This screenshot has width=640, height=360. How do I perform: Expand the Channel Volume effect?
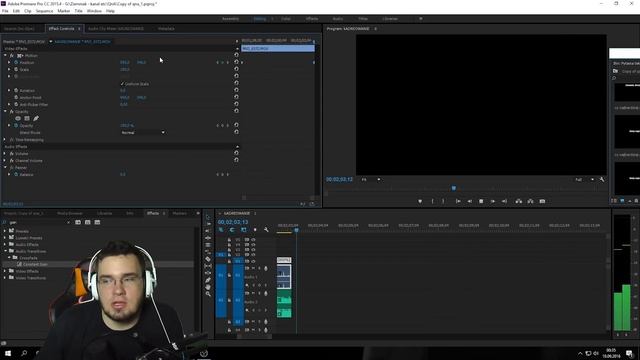[x=5, y=160]
